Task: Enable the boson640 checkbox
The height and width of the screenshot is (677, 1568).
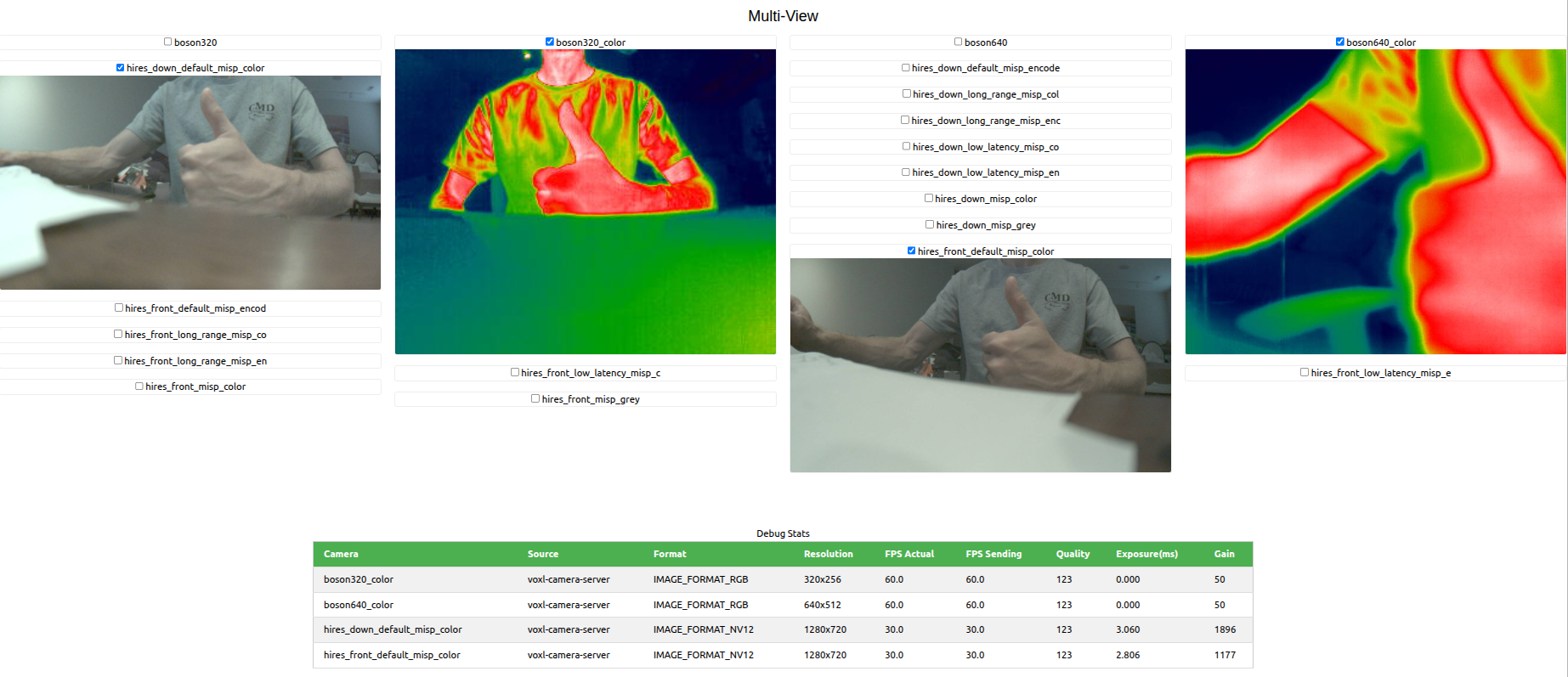Action: (x=958, y=42)
